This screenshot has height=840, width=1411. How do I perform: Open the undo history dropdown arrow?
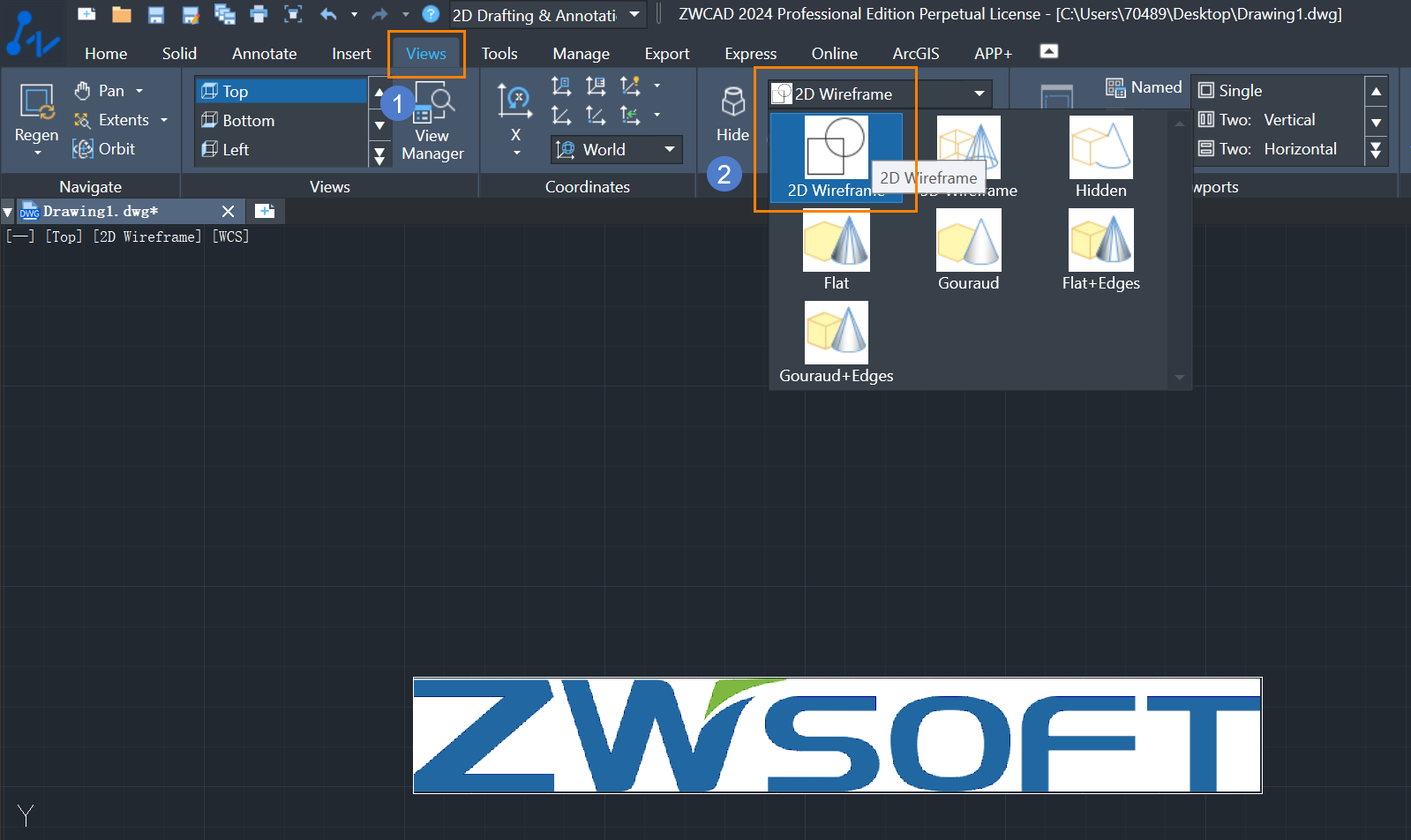click(x=354, y=14)
